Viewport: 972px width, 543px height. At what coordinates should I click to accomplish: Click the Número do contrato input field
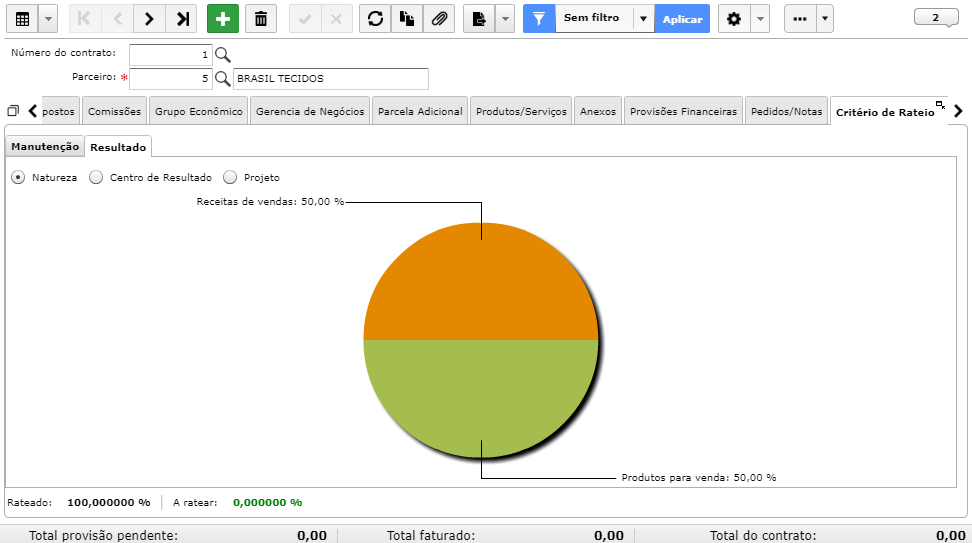tap(170, 55)
